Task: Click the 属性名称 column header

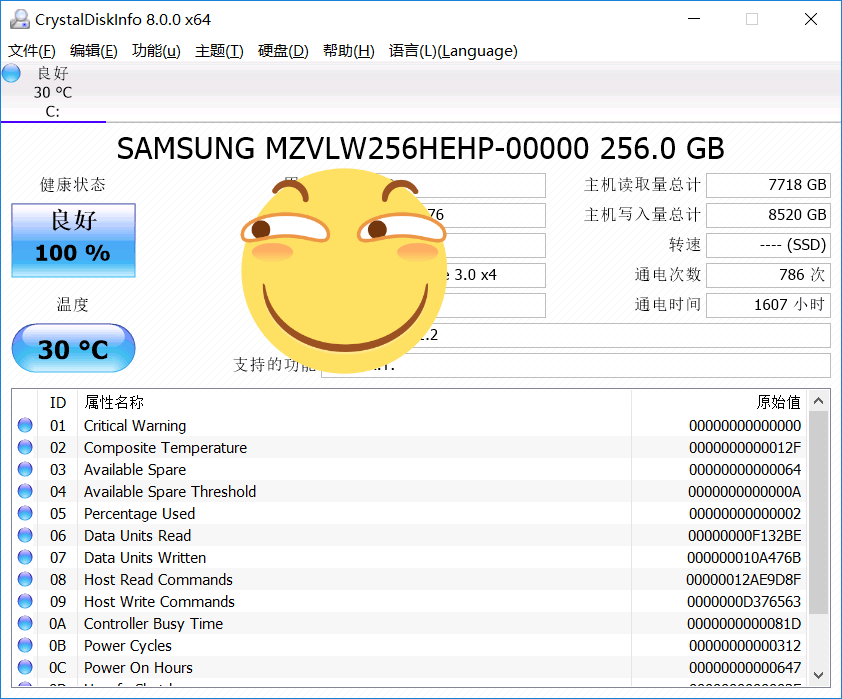Action: (354, 402)
